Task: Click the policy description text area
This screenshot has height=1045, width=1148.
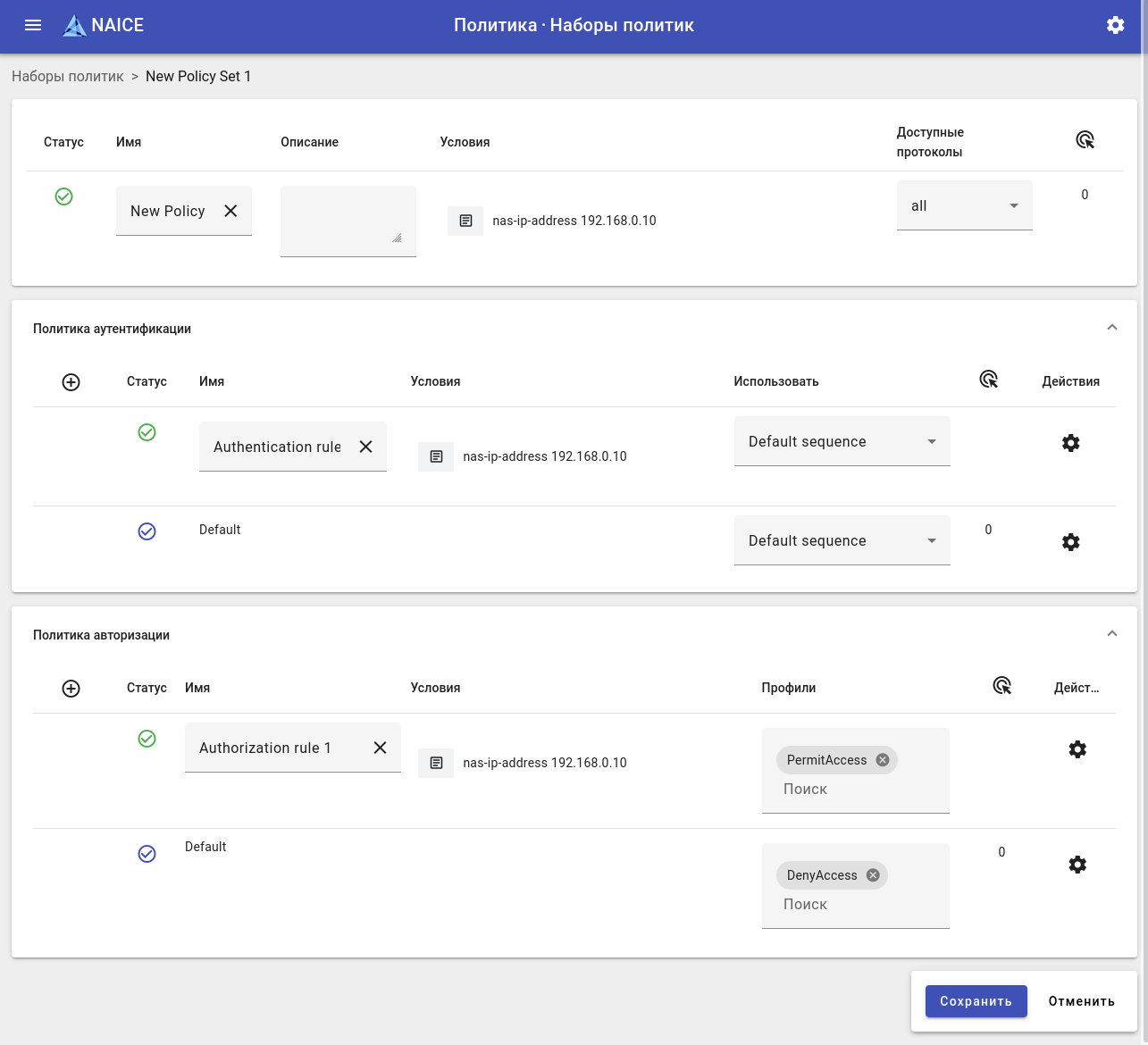Action: click(x=348, y=221)
